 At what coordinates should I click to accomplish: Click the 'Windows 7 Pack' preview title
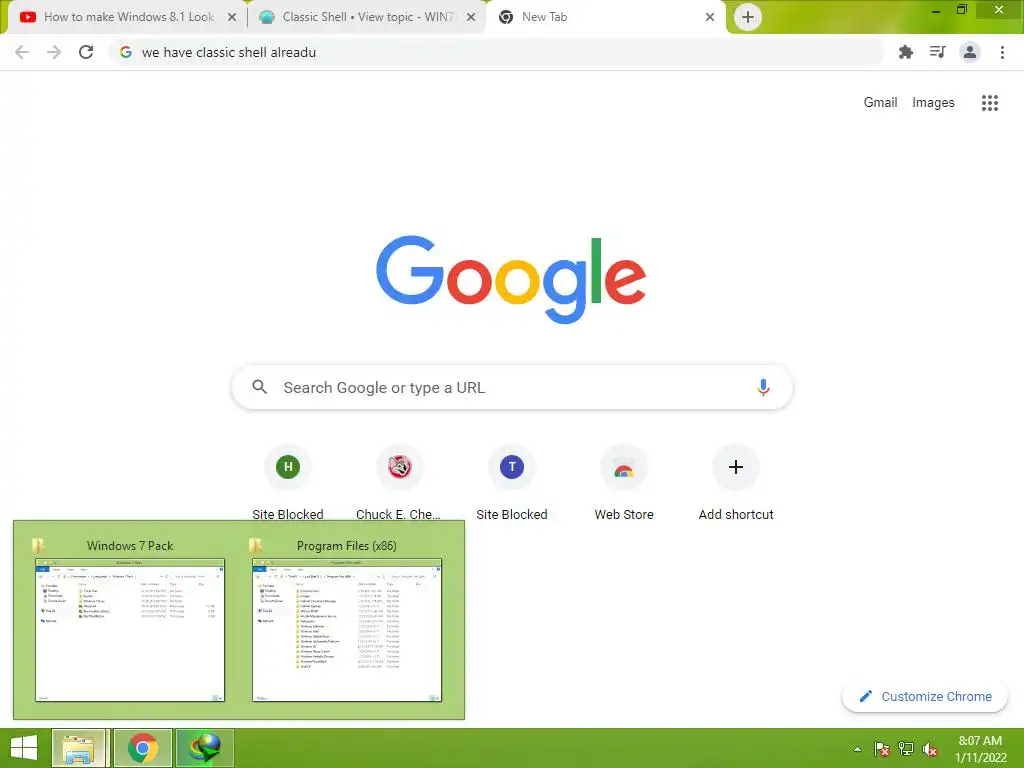coord(130,545)
